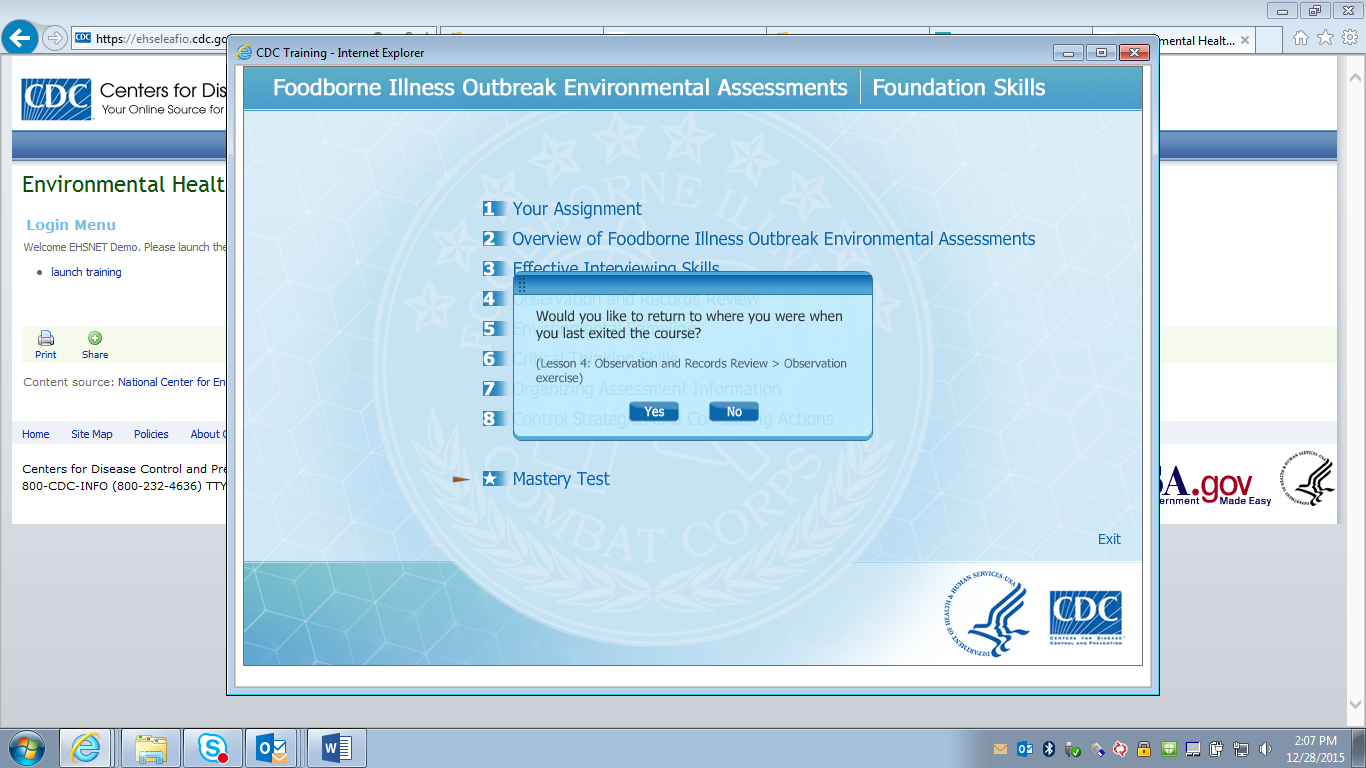Viewport: 1366px width, 768px height.
Task: Click the browser Back arrow button
Action: [x=21, y=38]
